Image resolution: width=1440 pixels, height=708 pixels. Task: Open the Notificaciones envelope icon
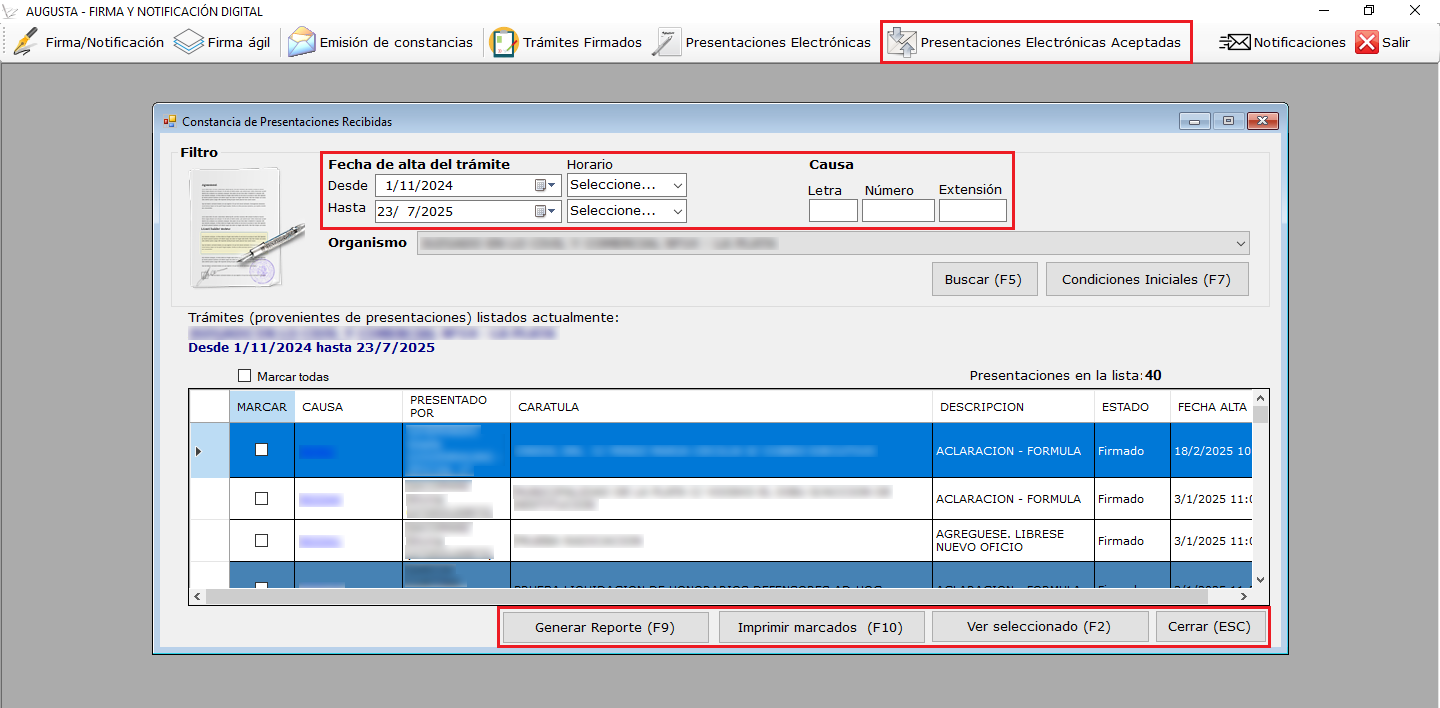pos(1235,43)
